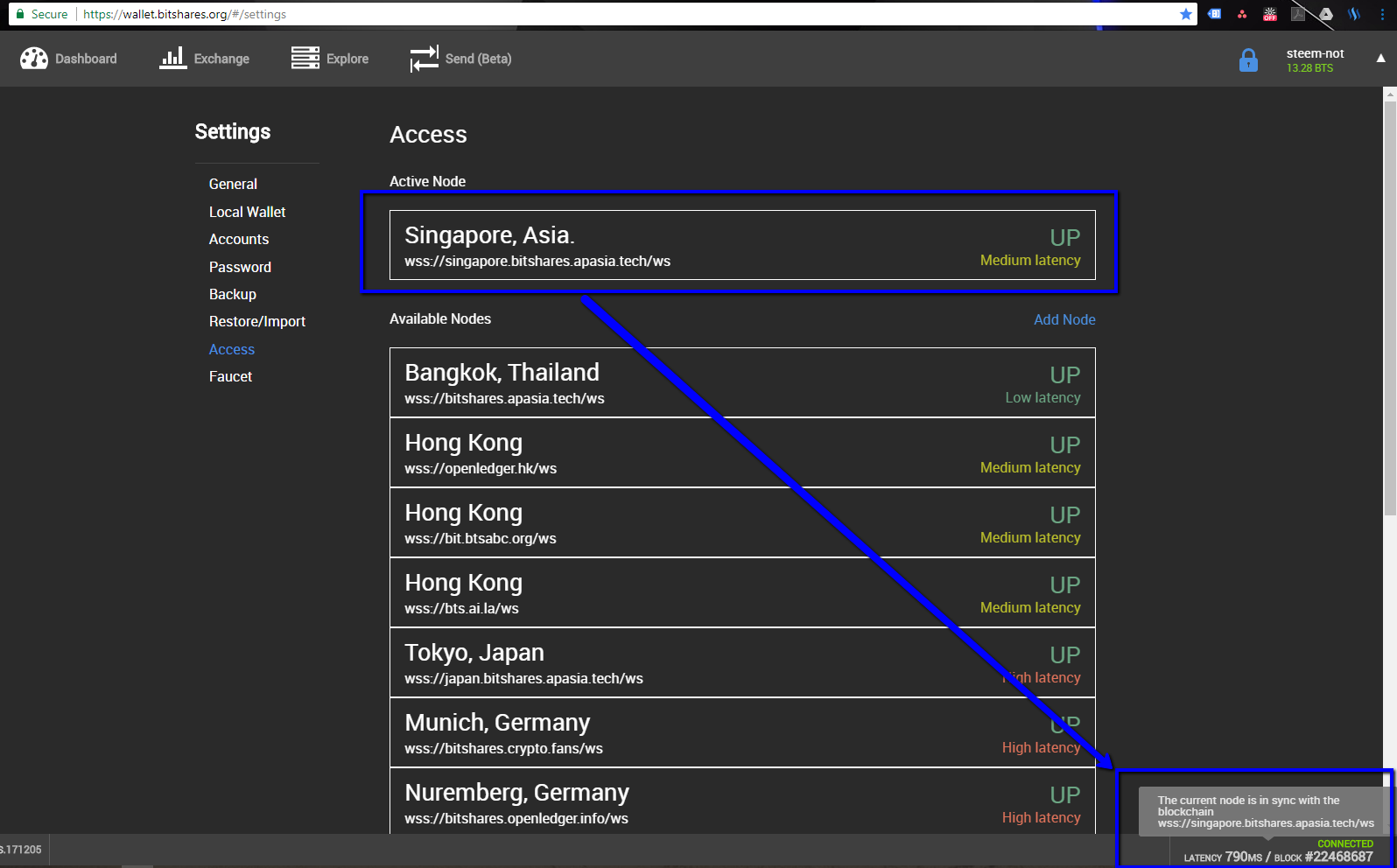Select the Nuremberg, Germany node
This screenshot has height=868, width=1397.
[742, 801]
